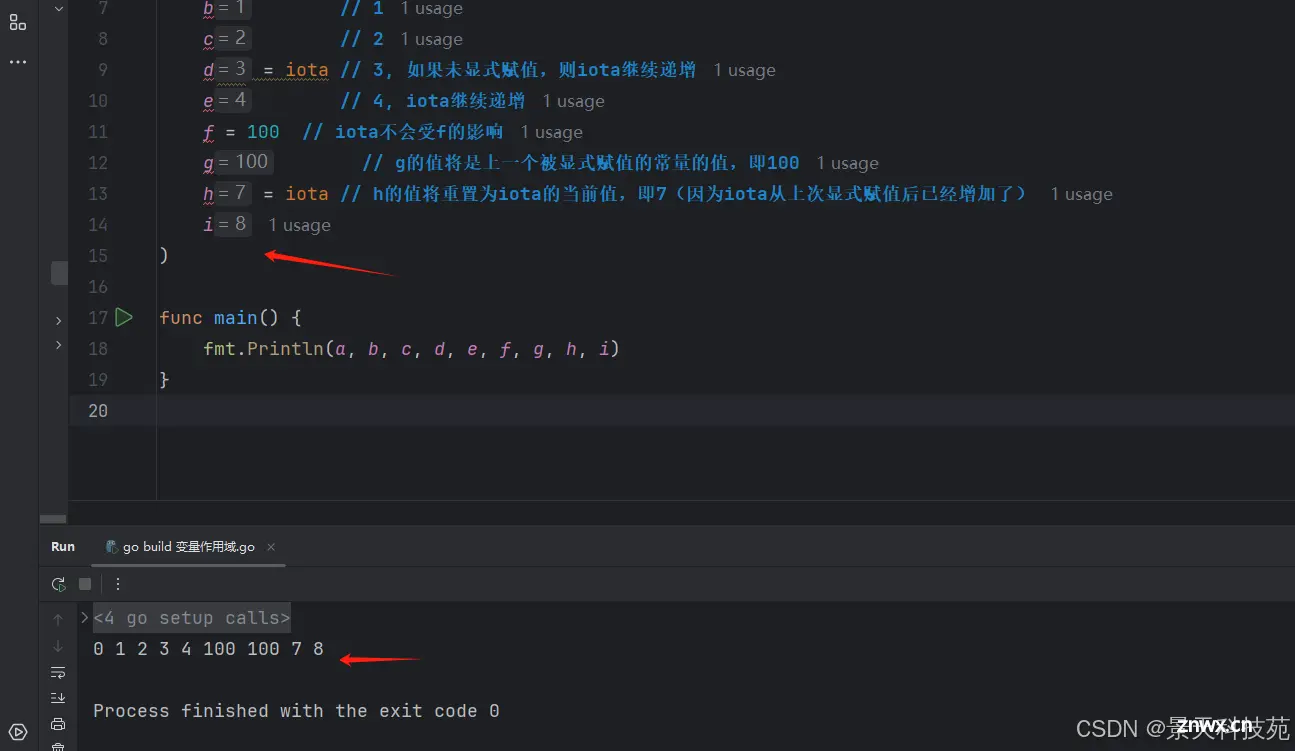Toggle soft-wrap in the Run console
The height and width of the screenshot is (751, 1295).
(58, 672)
